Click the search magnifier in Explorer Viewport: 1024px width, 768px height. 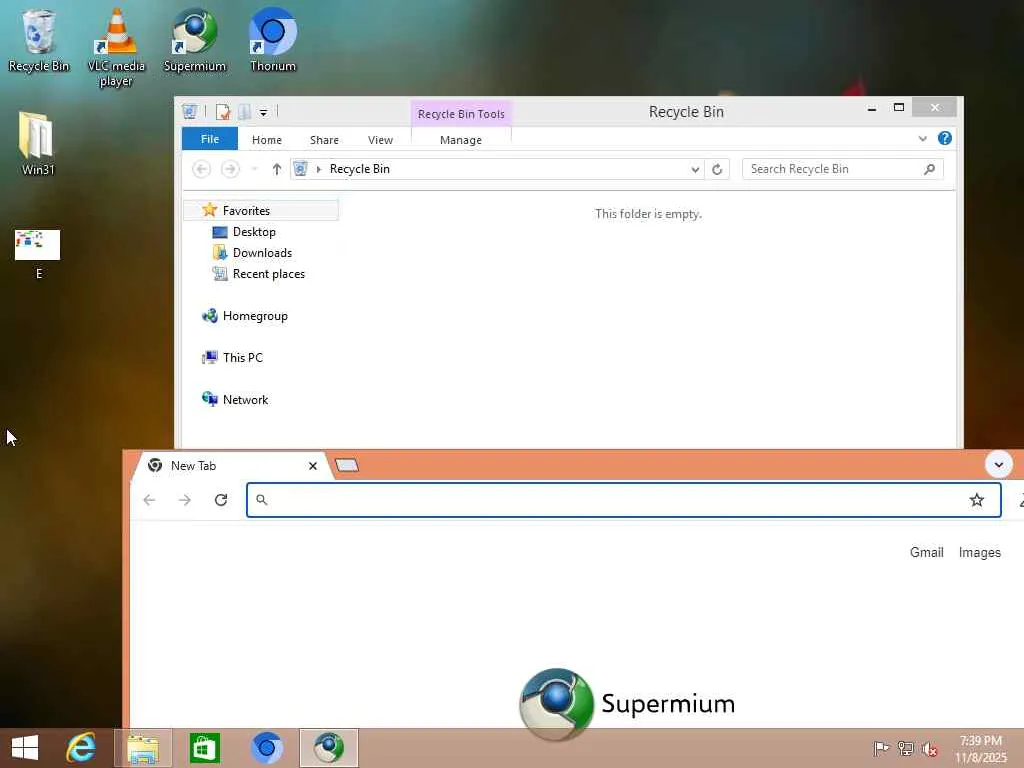(x=929, y=169)
